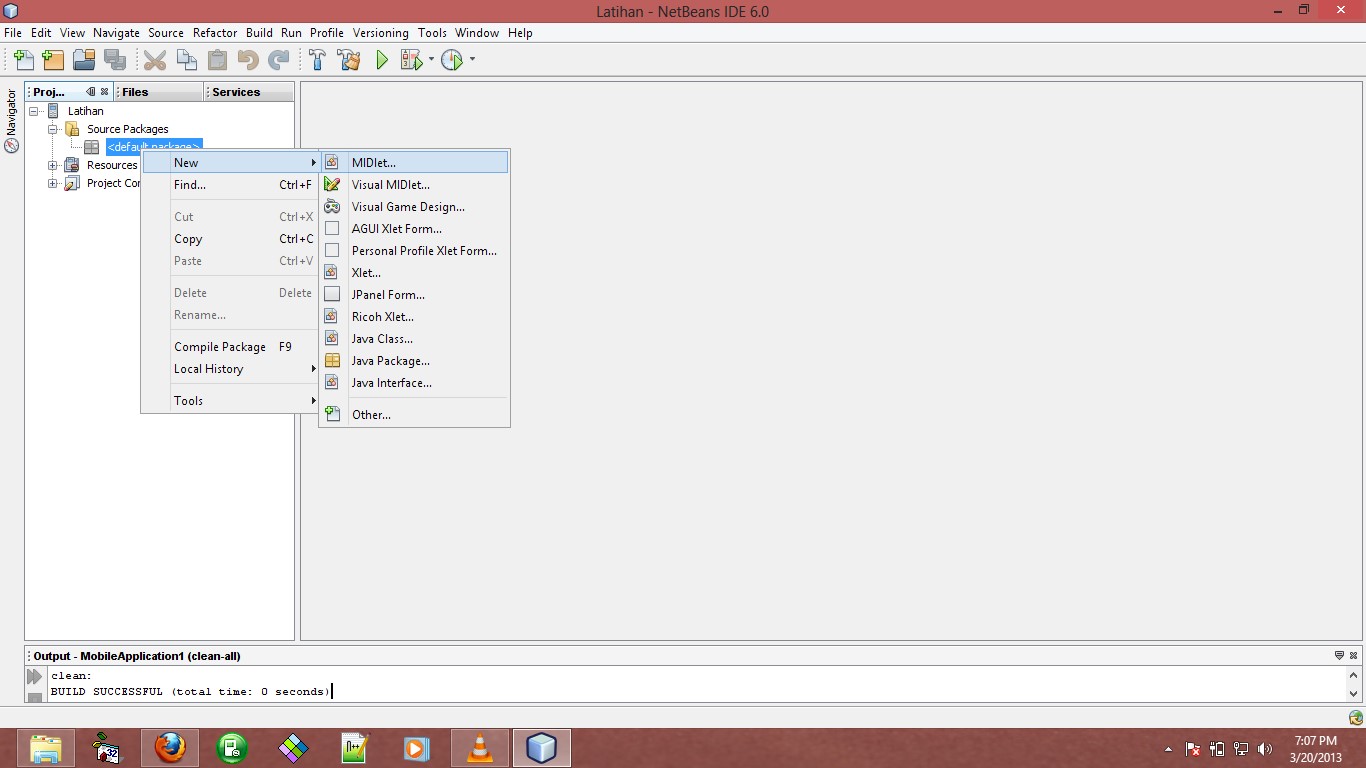Screen dimensions: 1366x768
Task: Close the Output panel with its X
Action: pyautogui.click(x=1353, y=656)
